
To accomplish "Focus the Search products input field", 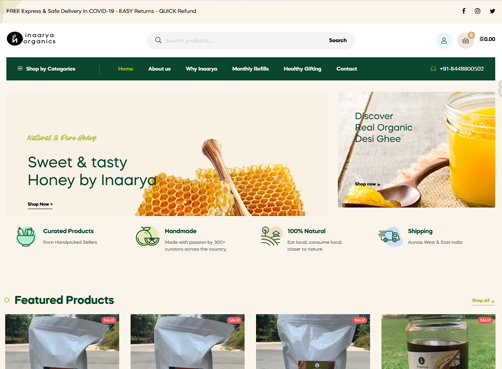I will (x=243, y=41).
